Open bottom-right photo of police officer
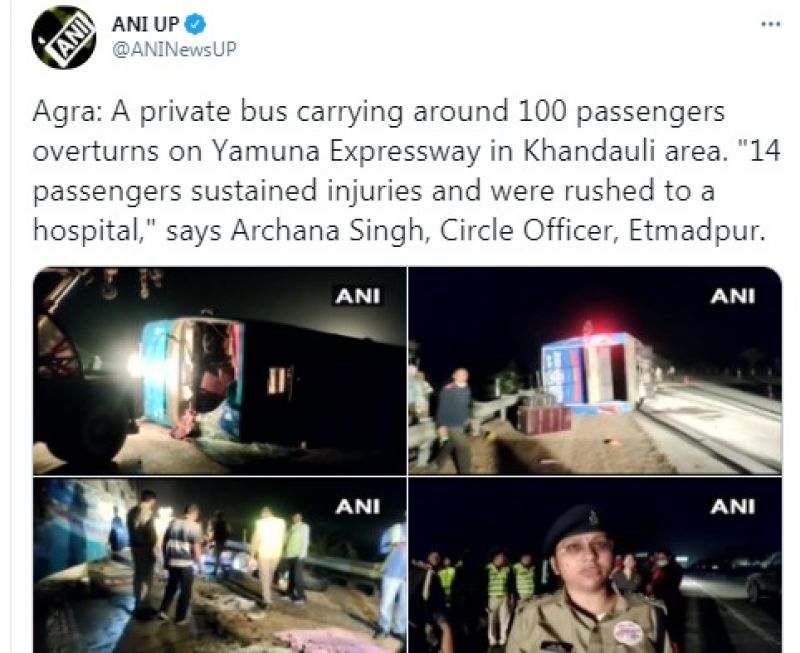 [x=595, y=565]
